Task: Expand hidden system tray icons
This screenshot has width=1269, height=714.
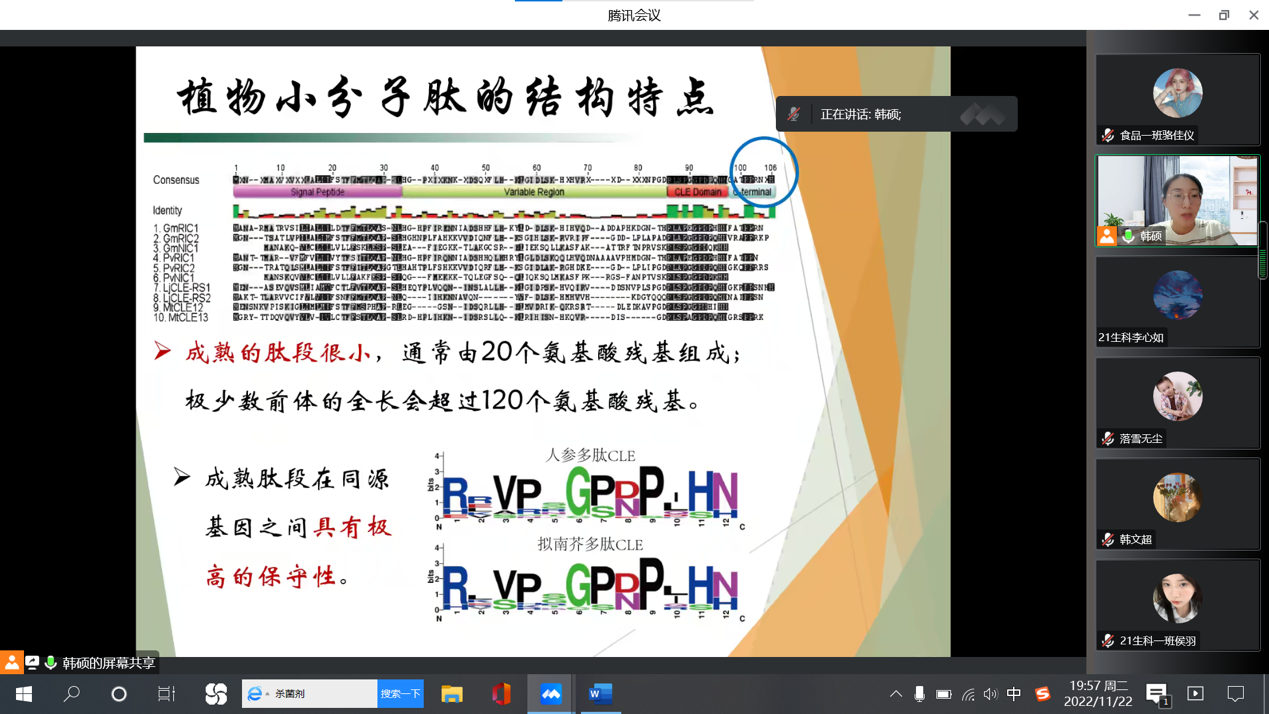Action: (896, 694)
